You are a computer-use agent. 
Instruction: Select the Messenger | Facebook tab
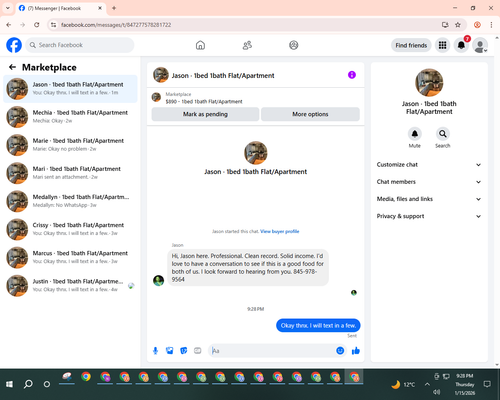point(60,8)
